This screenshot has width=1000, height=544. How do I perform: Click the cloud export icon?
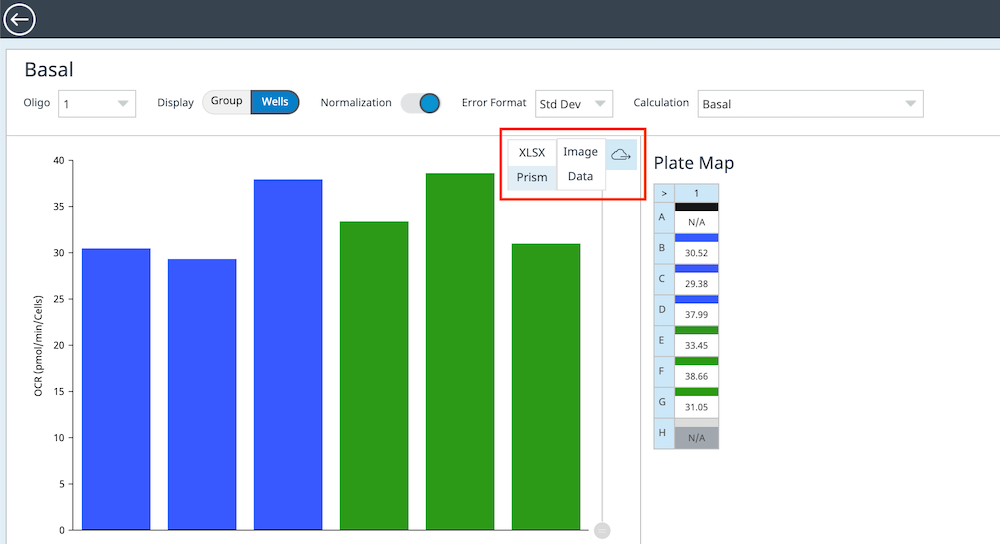point(621,154)
